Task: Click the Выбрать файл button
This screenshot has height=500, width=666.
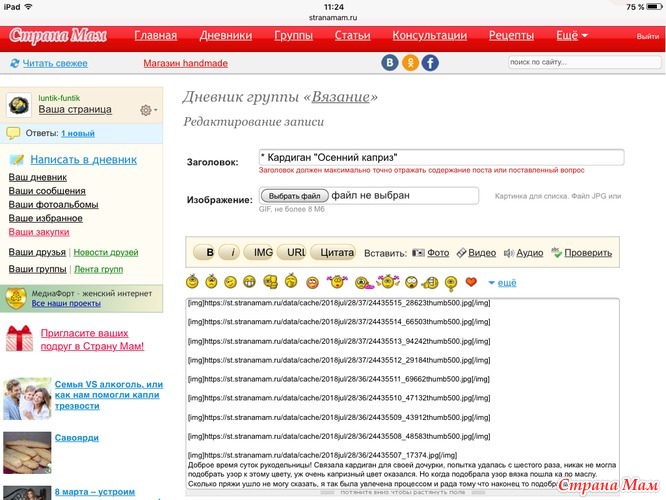Action: pyautogui.click(x=294, y=196)
